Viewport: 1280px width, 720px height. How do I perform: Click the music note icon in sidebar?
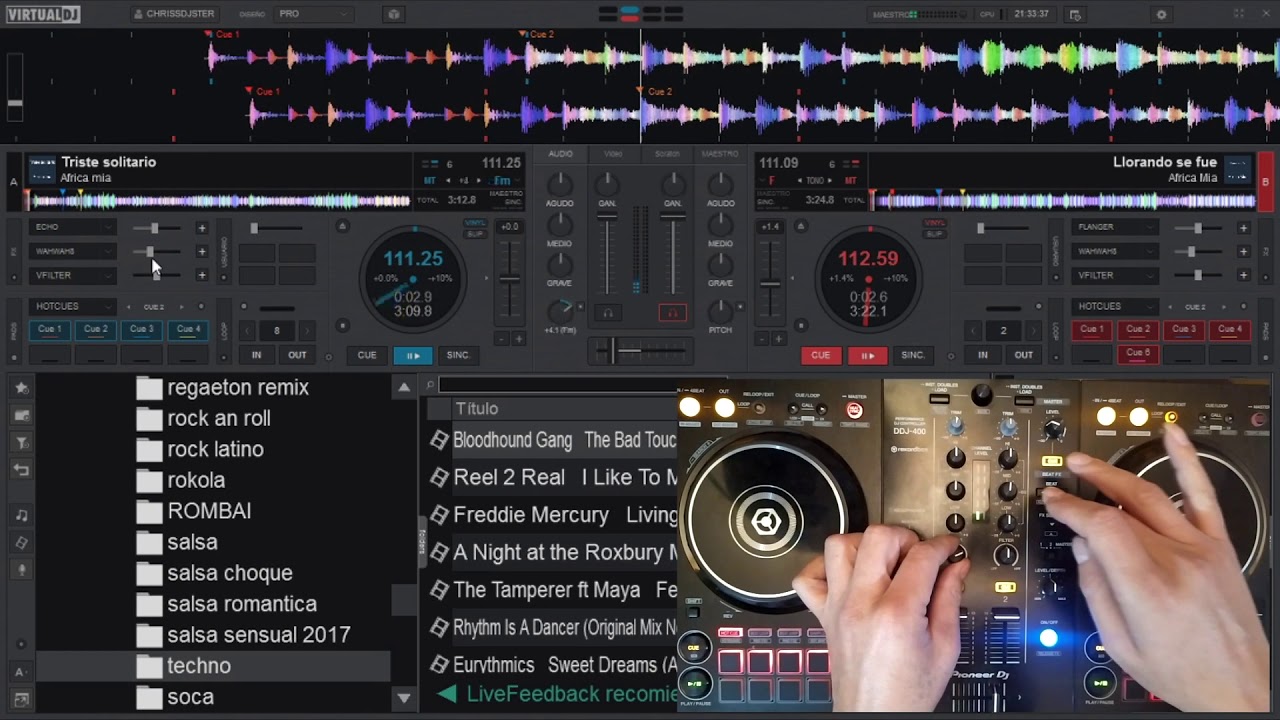(21, 515)
